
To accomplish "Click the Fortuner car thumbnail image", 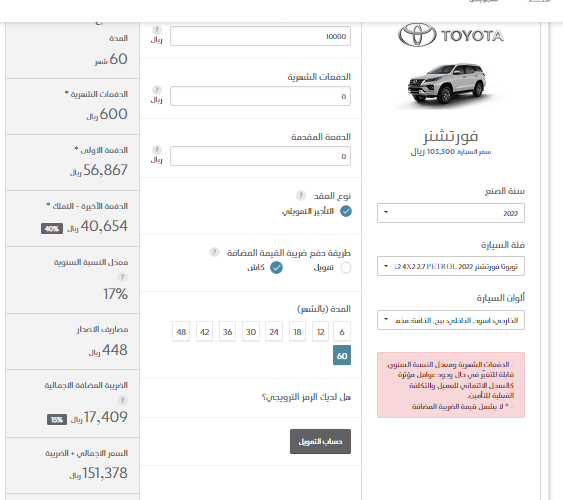I will [x=447, y=84].
